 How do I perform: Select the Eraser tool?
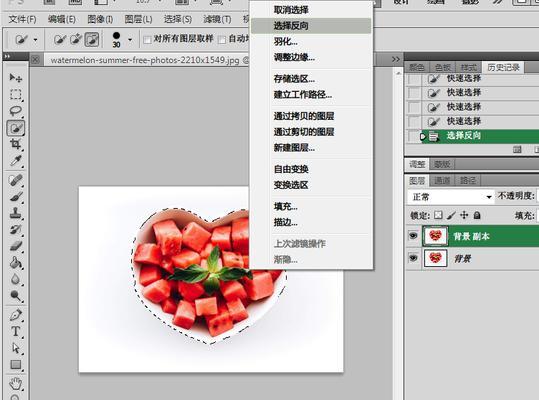pos(15,246)
